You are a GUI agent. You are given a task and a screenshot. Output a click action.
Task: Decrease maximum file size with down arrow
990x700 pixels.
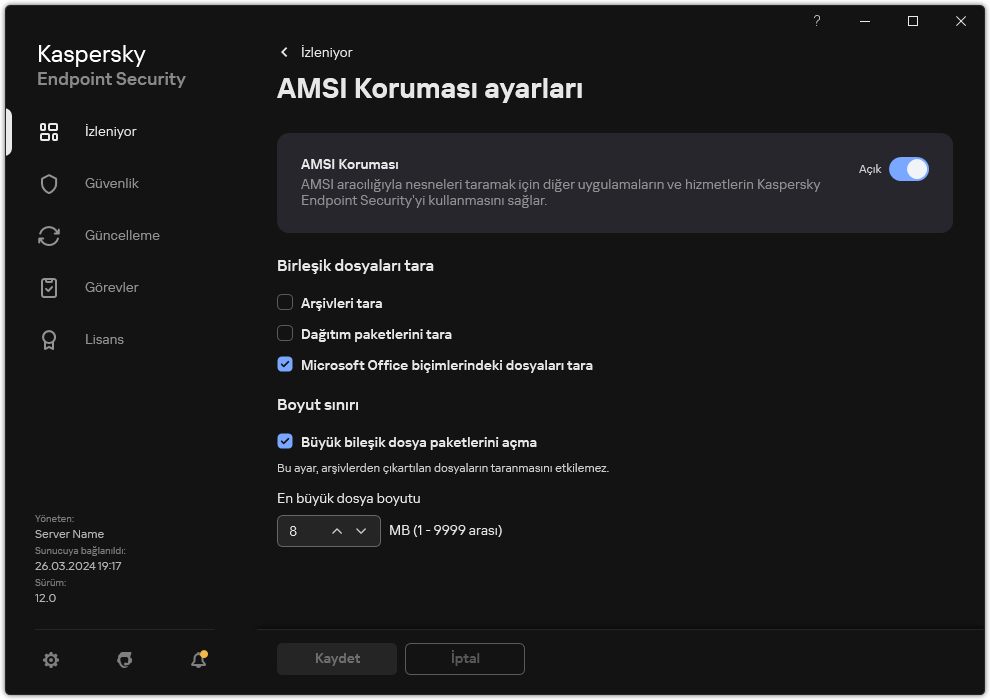pyautogui.click(x=363, y=531)
